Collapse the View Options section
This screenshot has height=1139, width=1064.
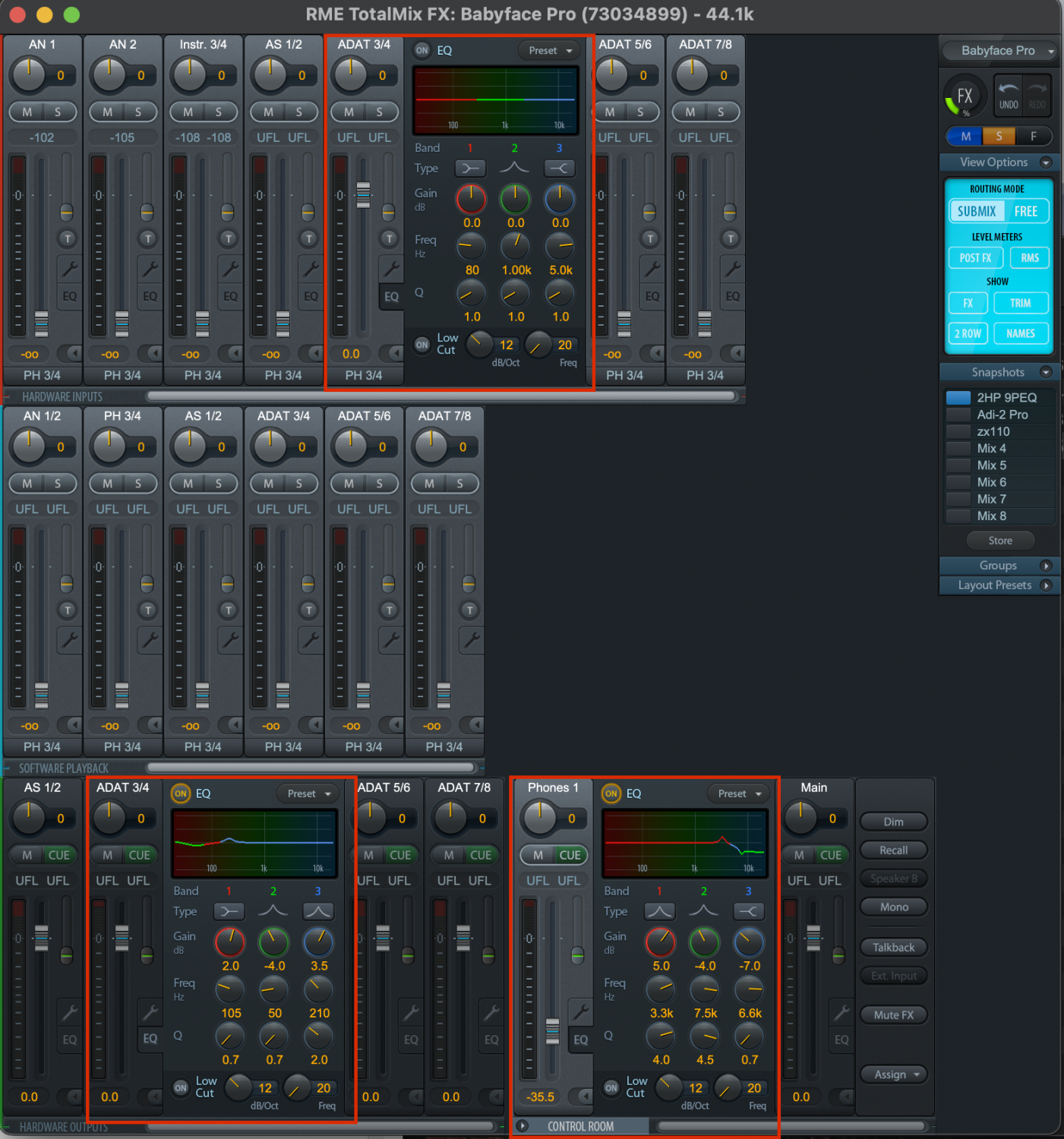1046,162
